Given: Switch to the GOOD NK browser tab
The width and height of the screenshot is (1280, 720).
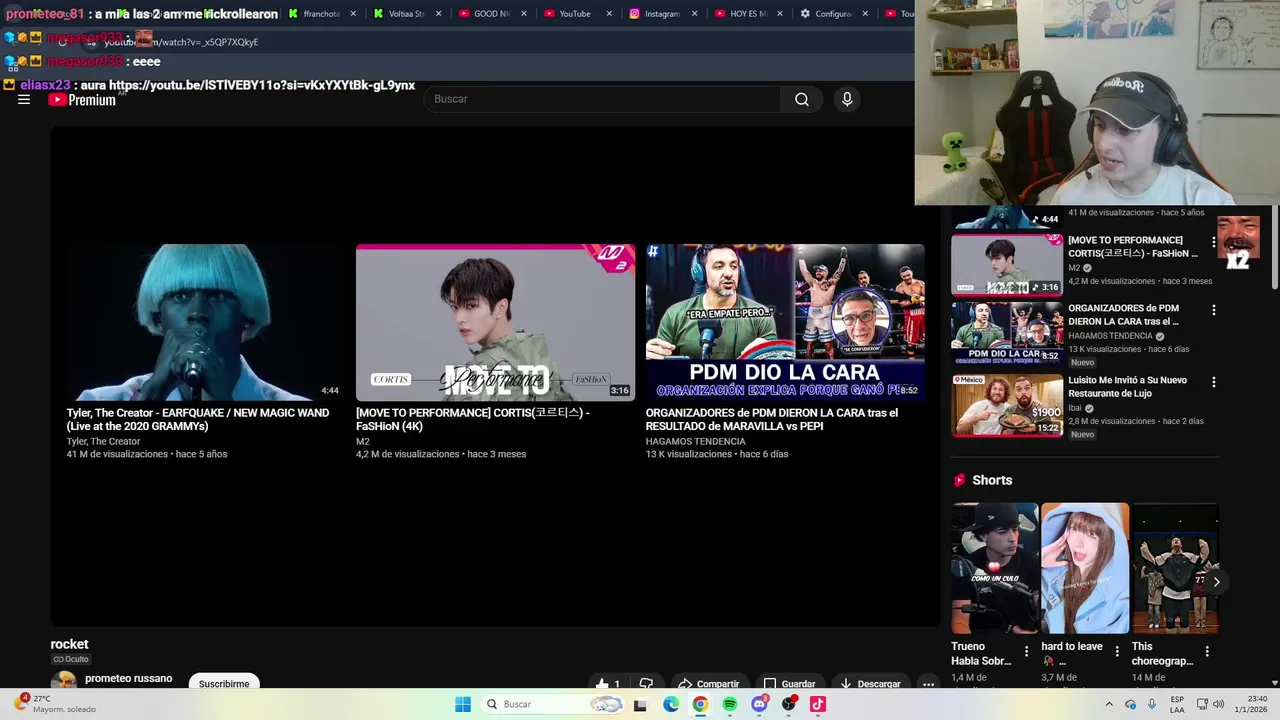Looking at the screenshot, I should pos(492,14).
